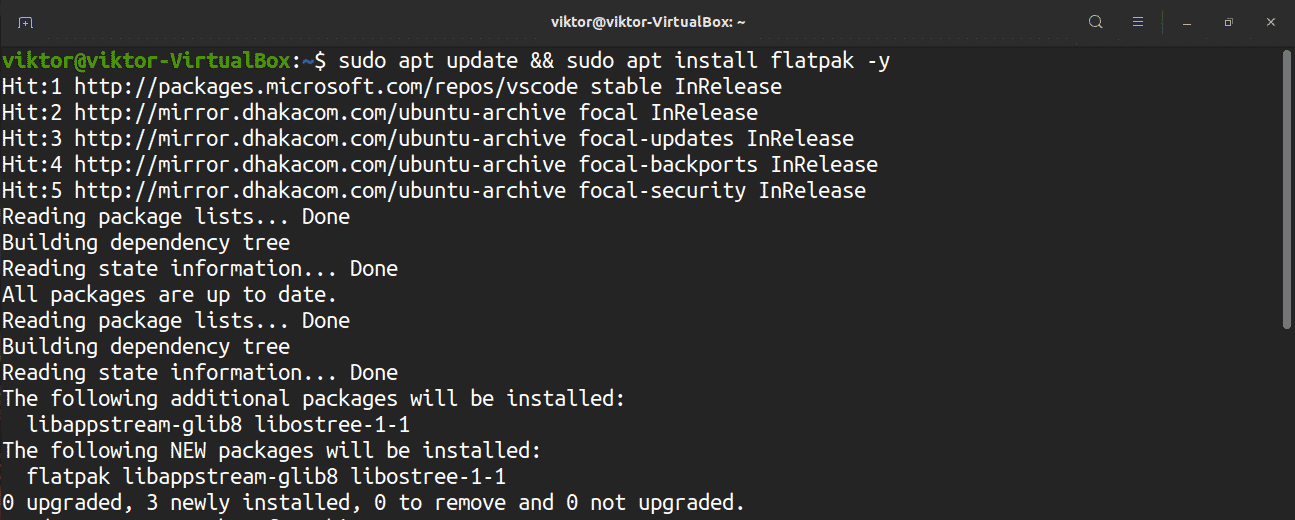Click the word flatpak in the typed command
Image resolution: width=1295 pixels, height=520 pixels.
point(812,61)
